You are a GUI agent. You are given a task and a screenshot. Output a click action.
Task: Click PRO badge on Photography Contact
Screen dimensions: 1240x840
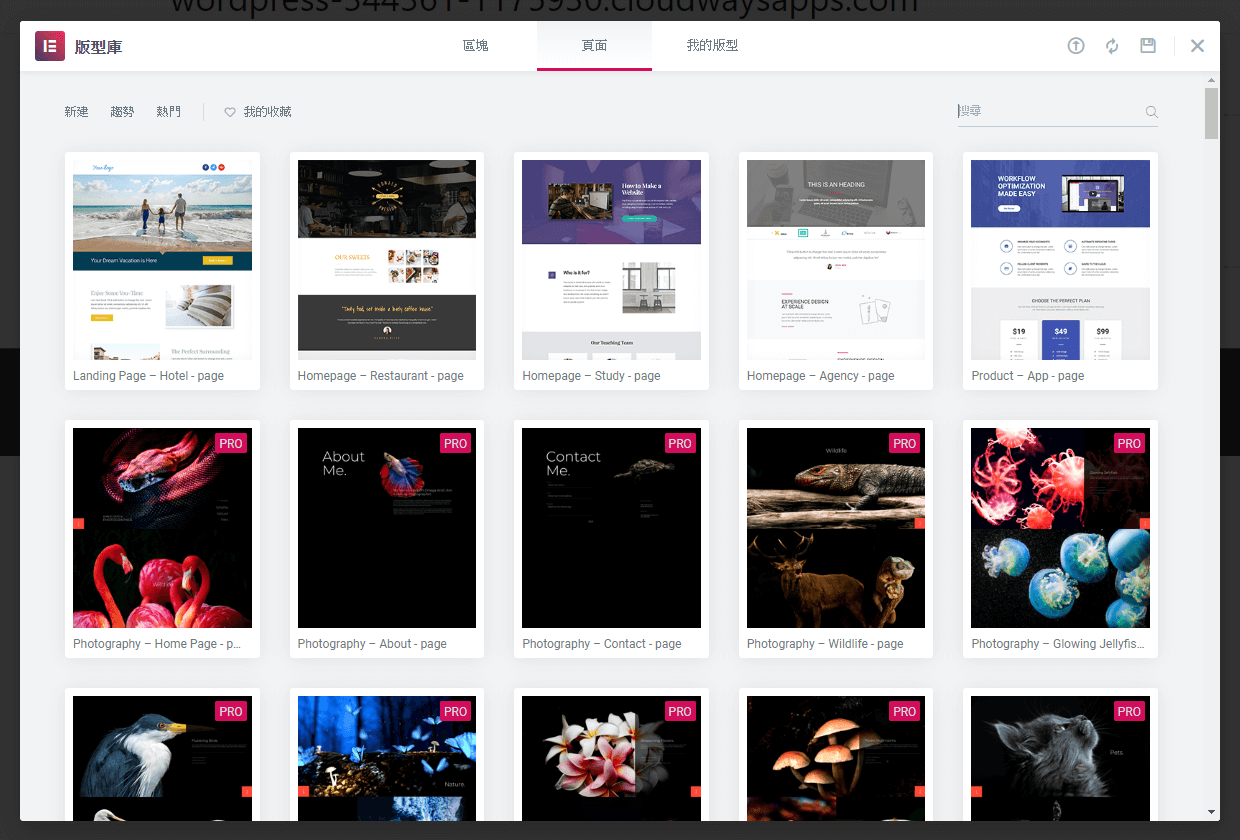[680, 443]
